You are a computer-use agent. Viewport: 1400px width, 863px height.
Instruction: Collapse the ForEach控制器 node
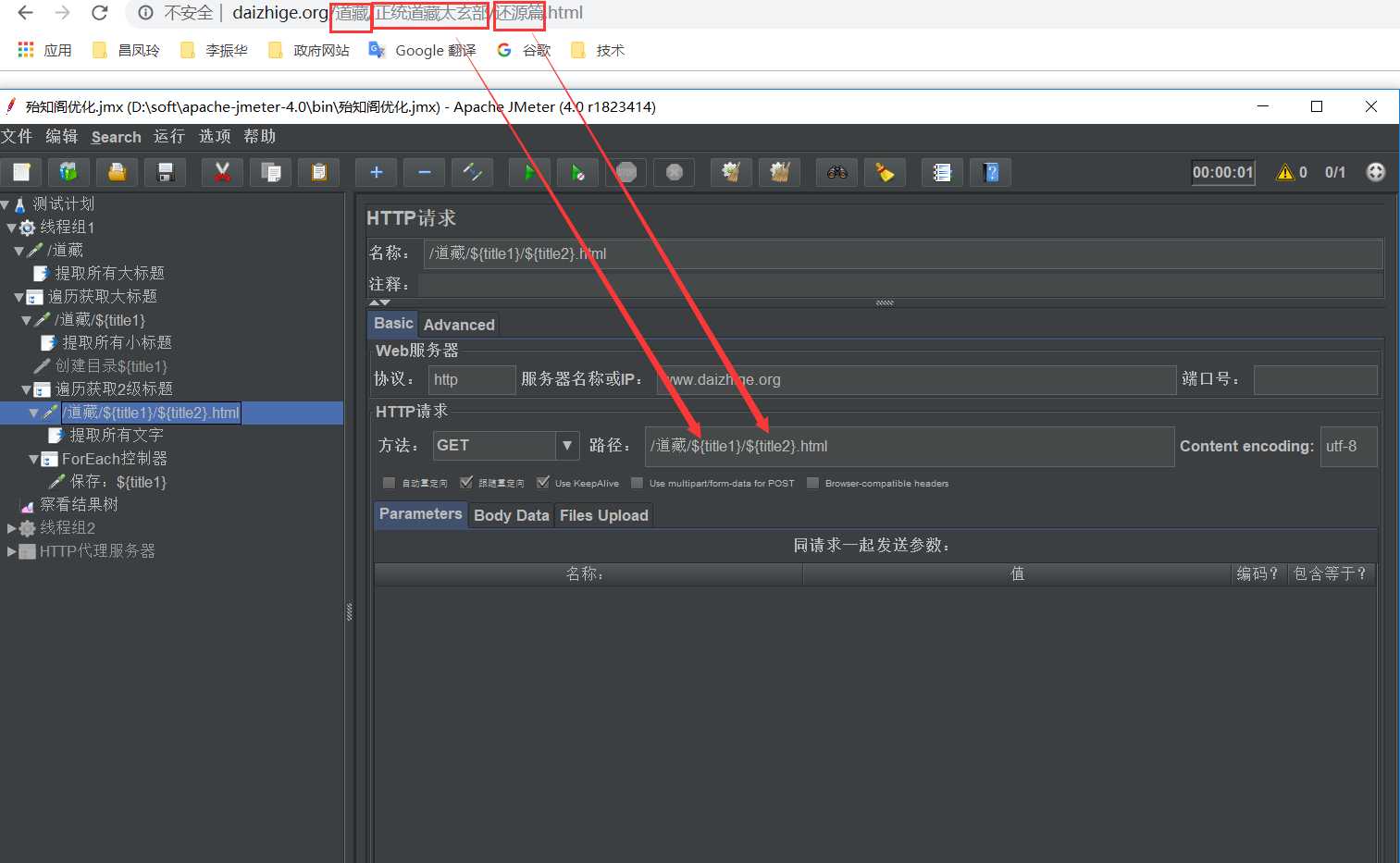tap(33, 459)
